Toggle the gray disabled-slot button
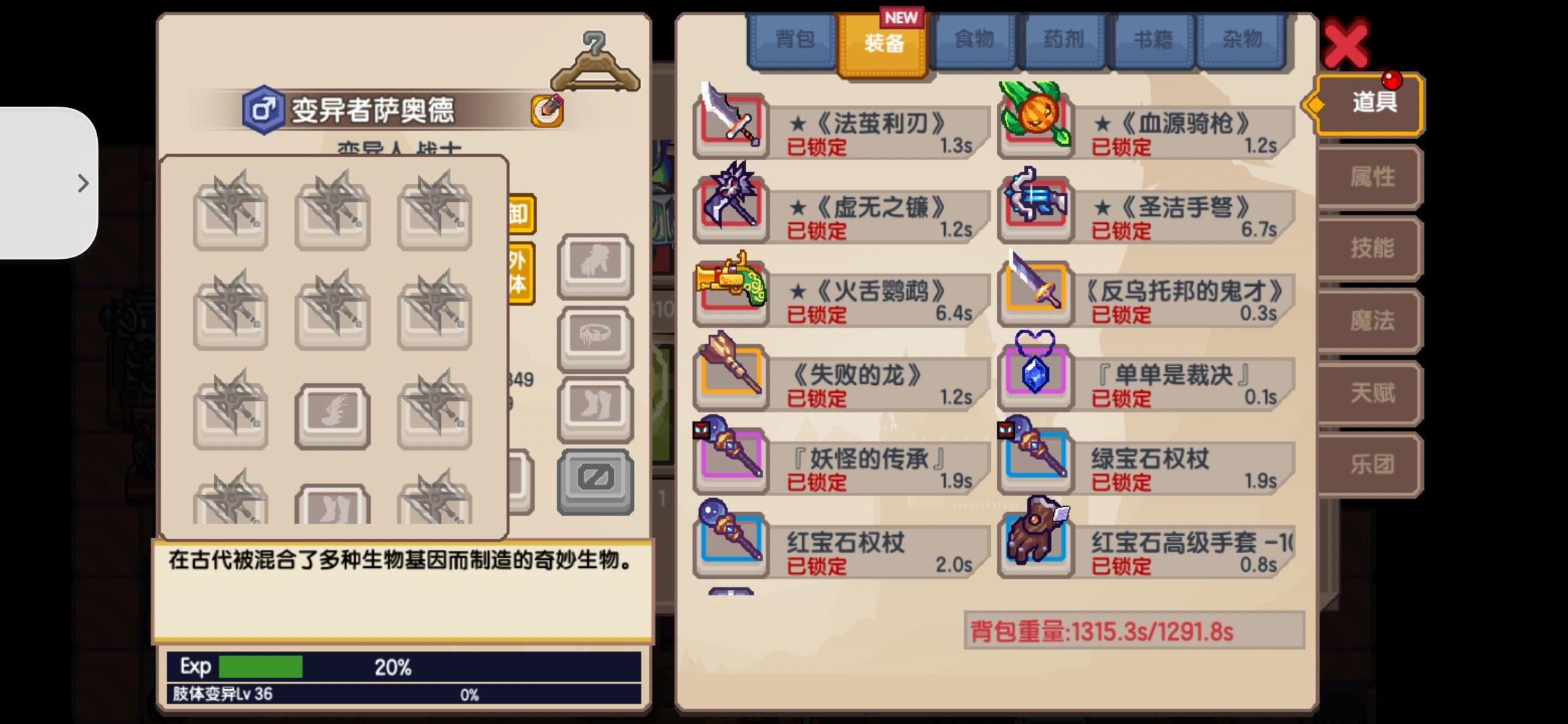The image size is (1568, 724). pyautogui.click(x=595, y=481)
